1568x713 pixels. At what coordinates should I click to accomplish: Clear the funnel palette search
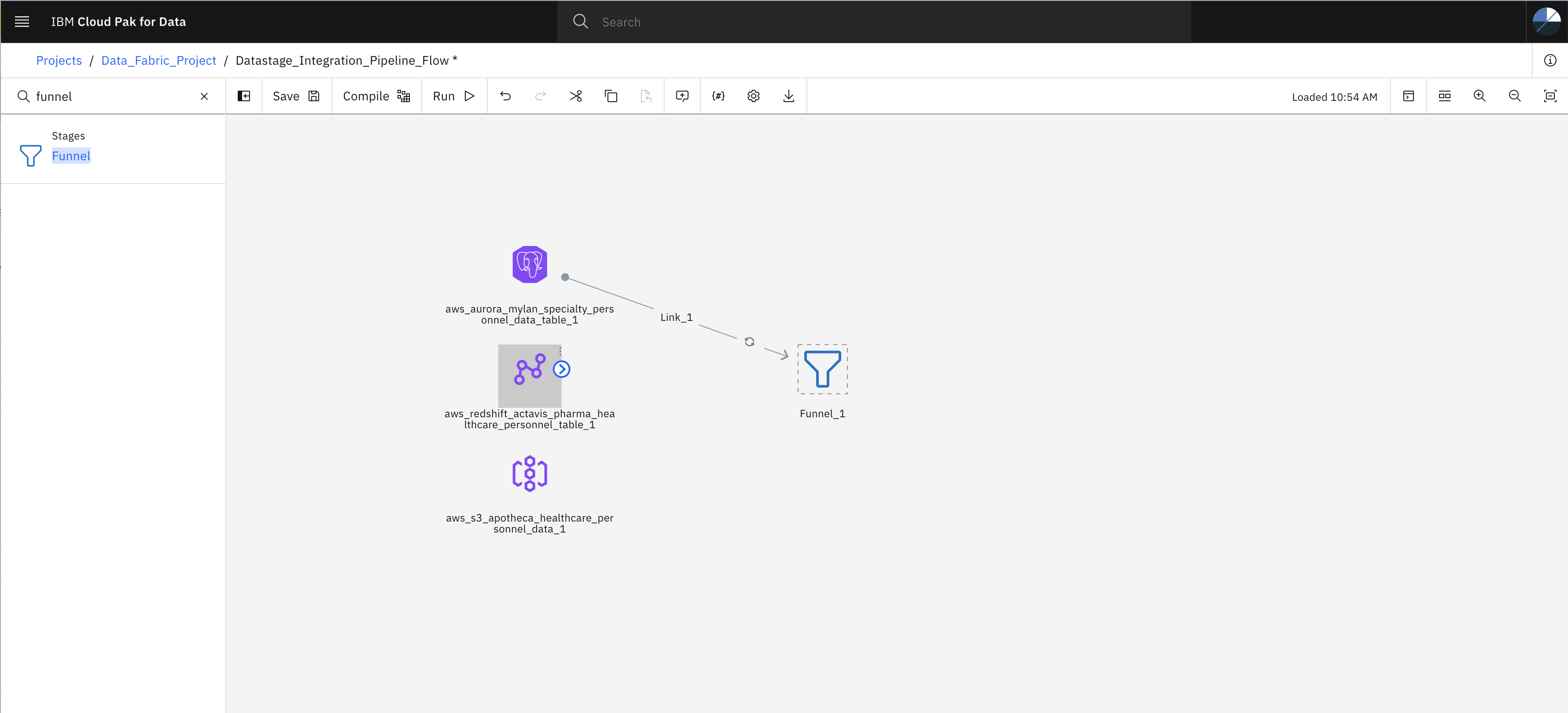(205, 96)
